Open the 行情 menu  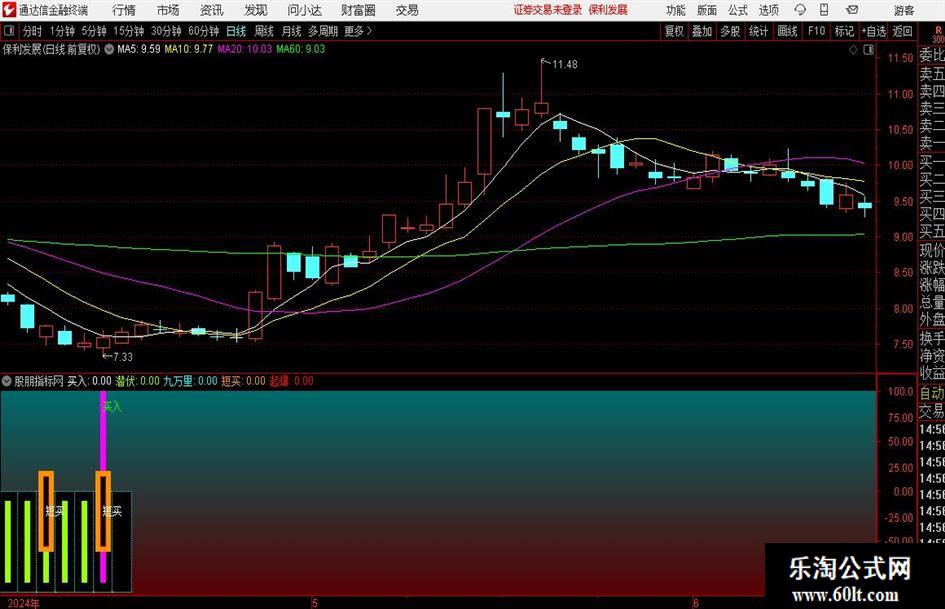pos(124,10)
